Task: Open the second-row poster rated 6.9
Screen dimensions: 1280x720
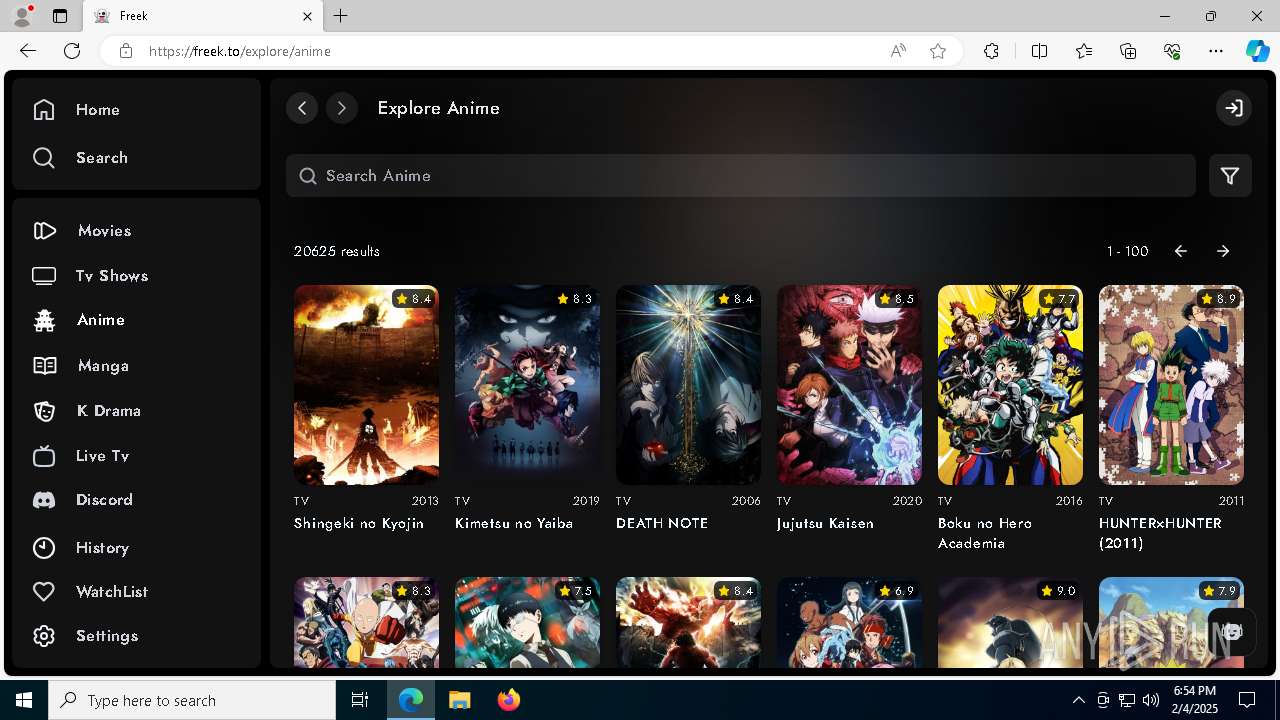Action: pos(849,622)
